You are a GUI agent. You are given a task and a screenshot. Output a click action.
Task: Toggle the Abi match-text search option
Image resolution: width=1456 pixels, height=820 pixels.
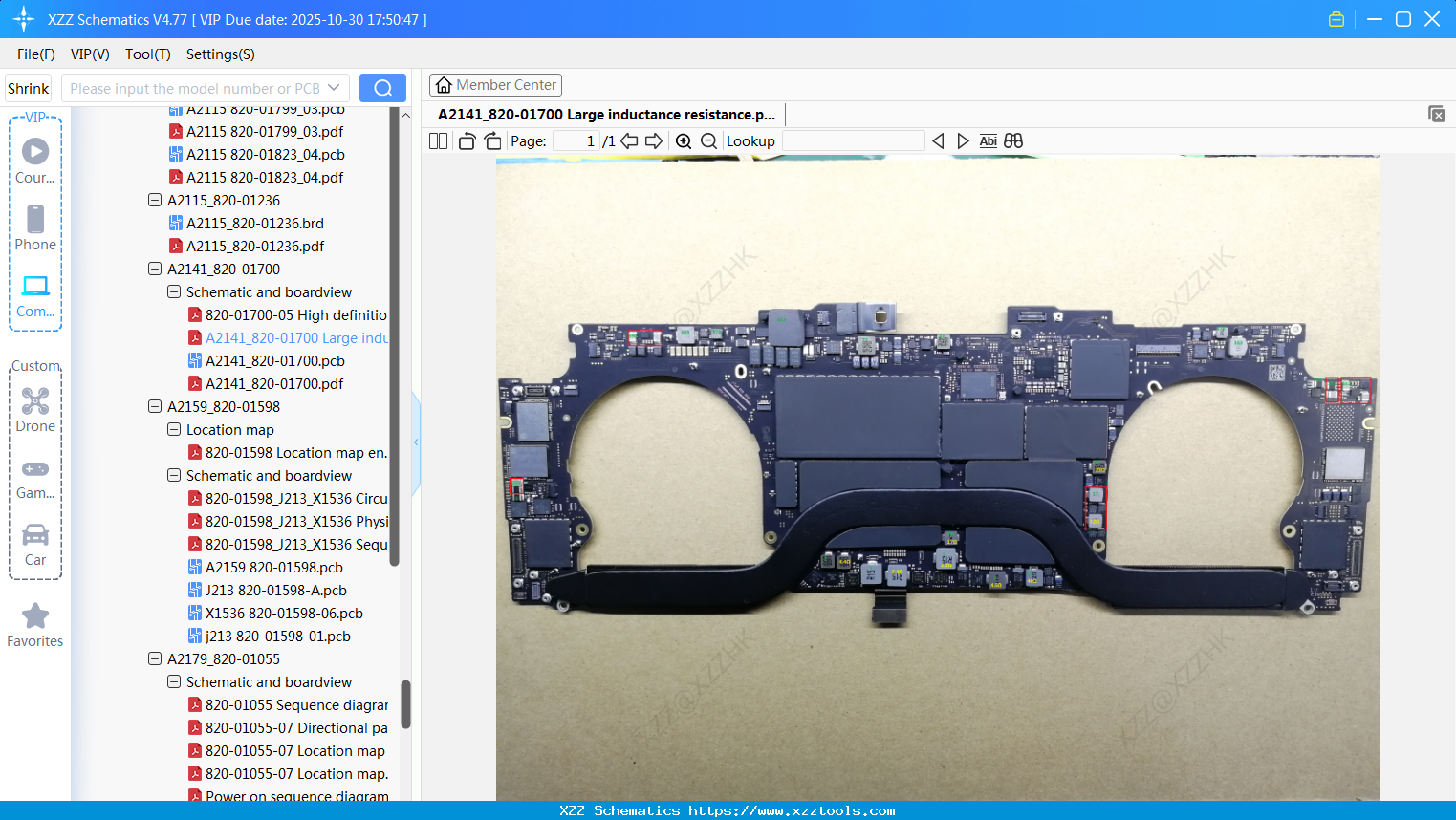(988, 141)
